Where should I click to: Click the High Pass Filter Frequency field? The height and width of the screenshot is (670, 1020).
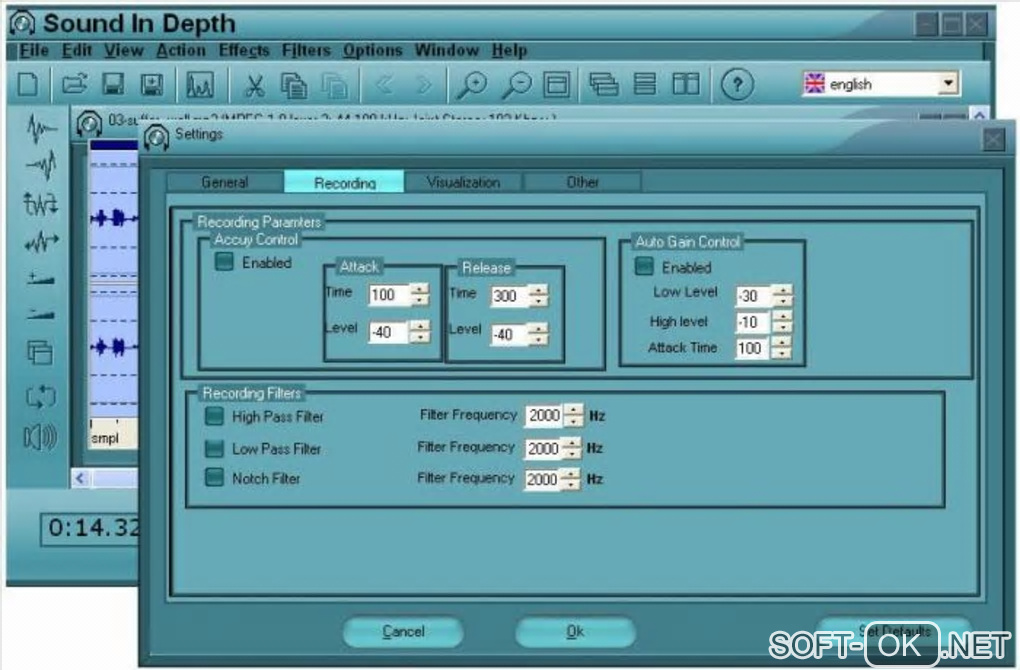(544, 415)
